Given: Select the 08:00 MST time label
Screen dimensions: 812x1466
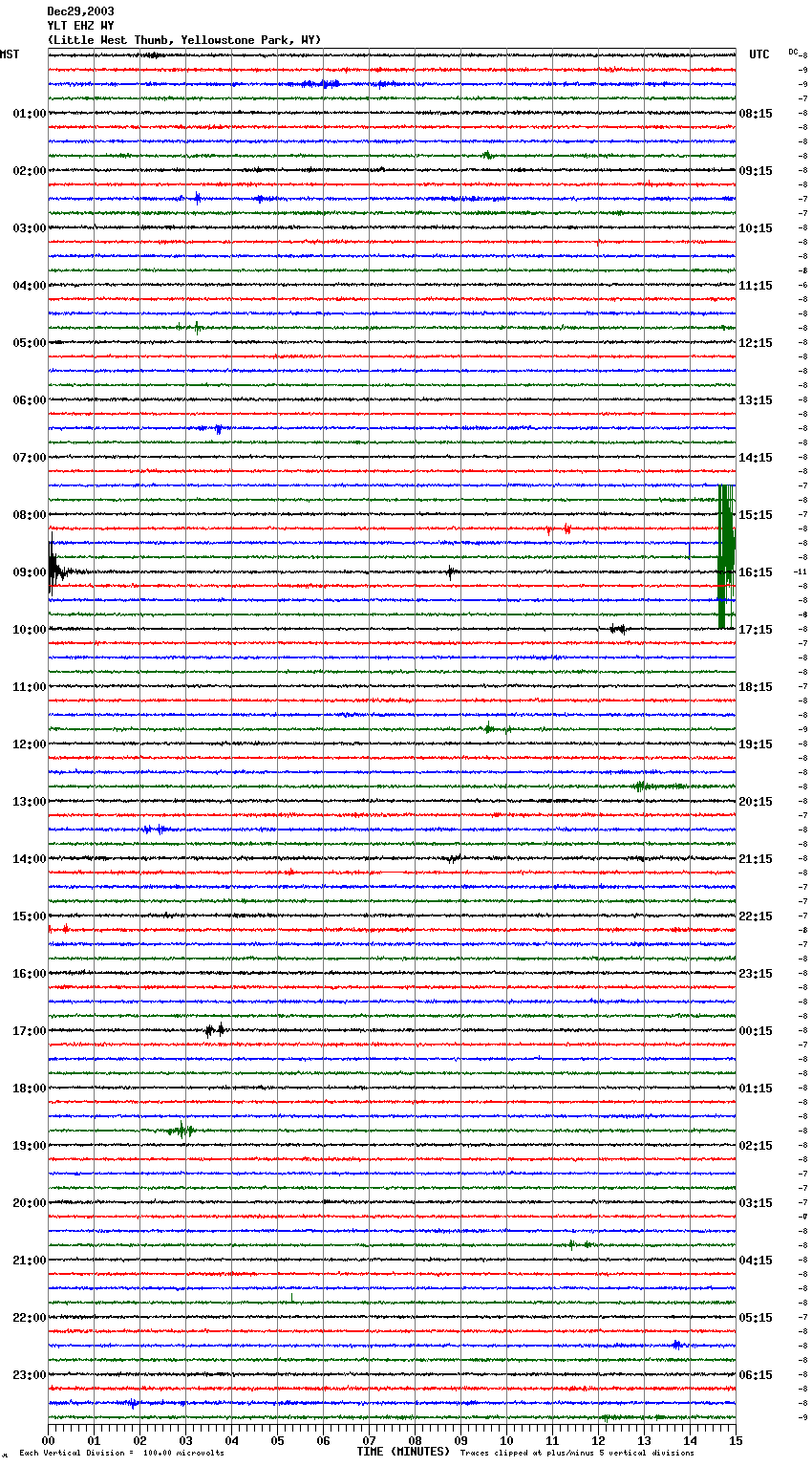Looking at the screenshot, I should click(30, 515).
